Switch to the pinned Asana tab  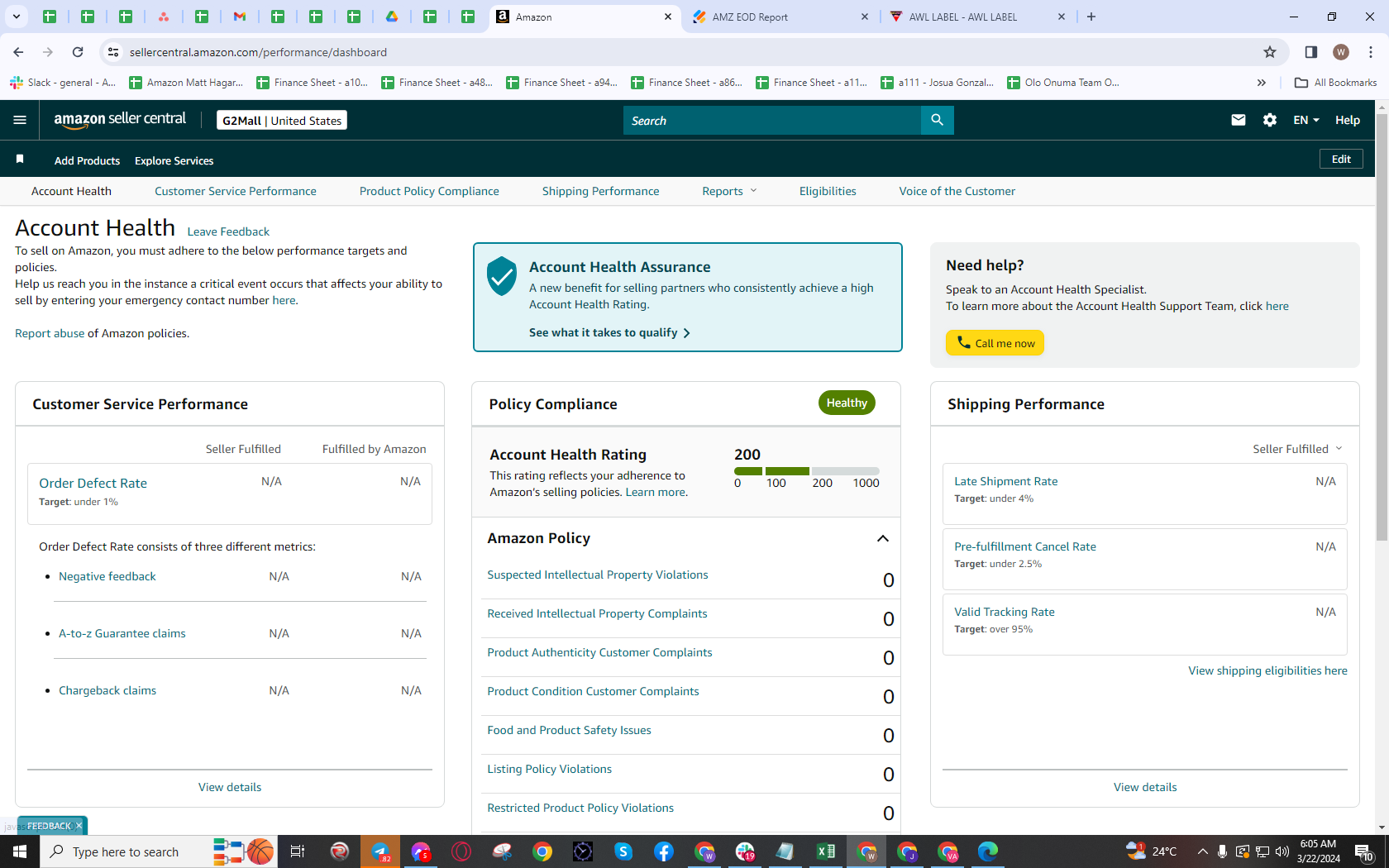(164, 17)
